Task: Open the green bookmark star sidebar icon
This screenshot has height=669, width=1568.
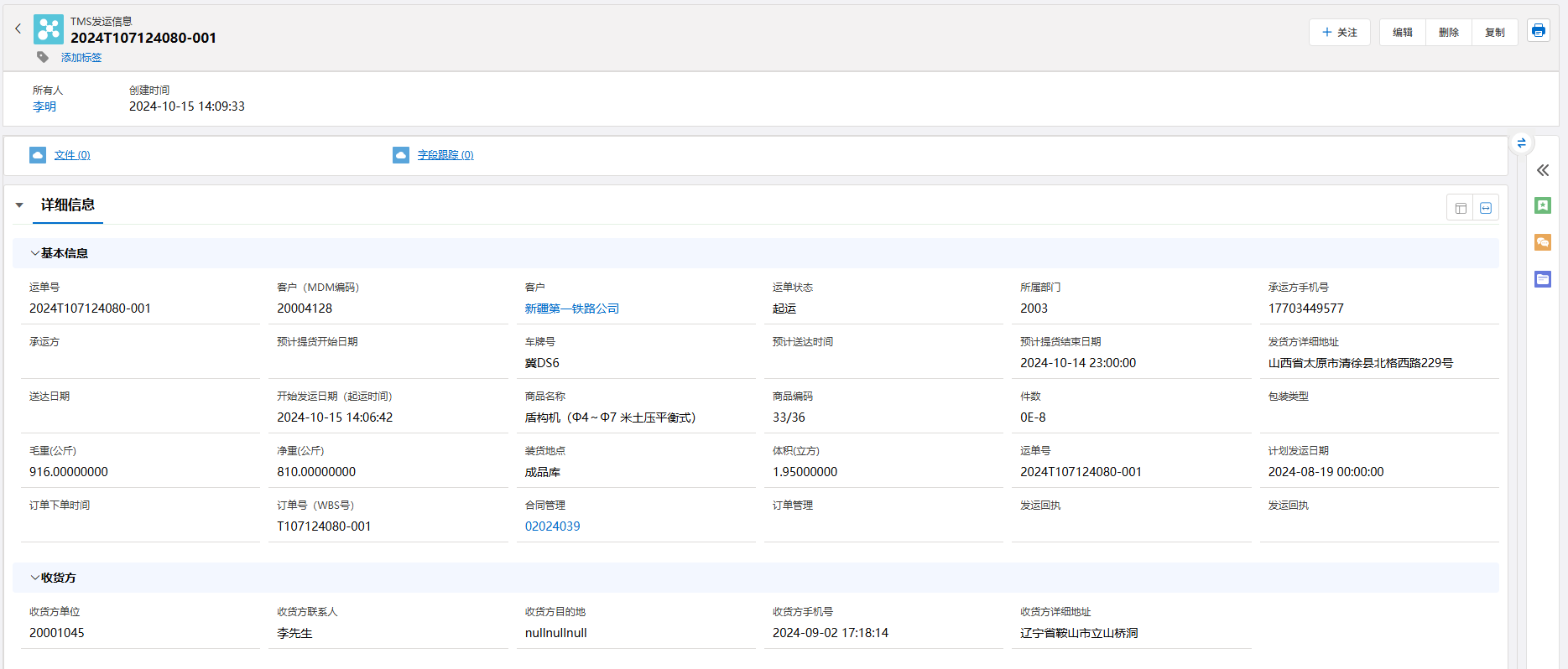Action: [x=1542, y=205]
